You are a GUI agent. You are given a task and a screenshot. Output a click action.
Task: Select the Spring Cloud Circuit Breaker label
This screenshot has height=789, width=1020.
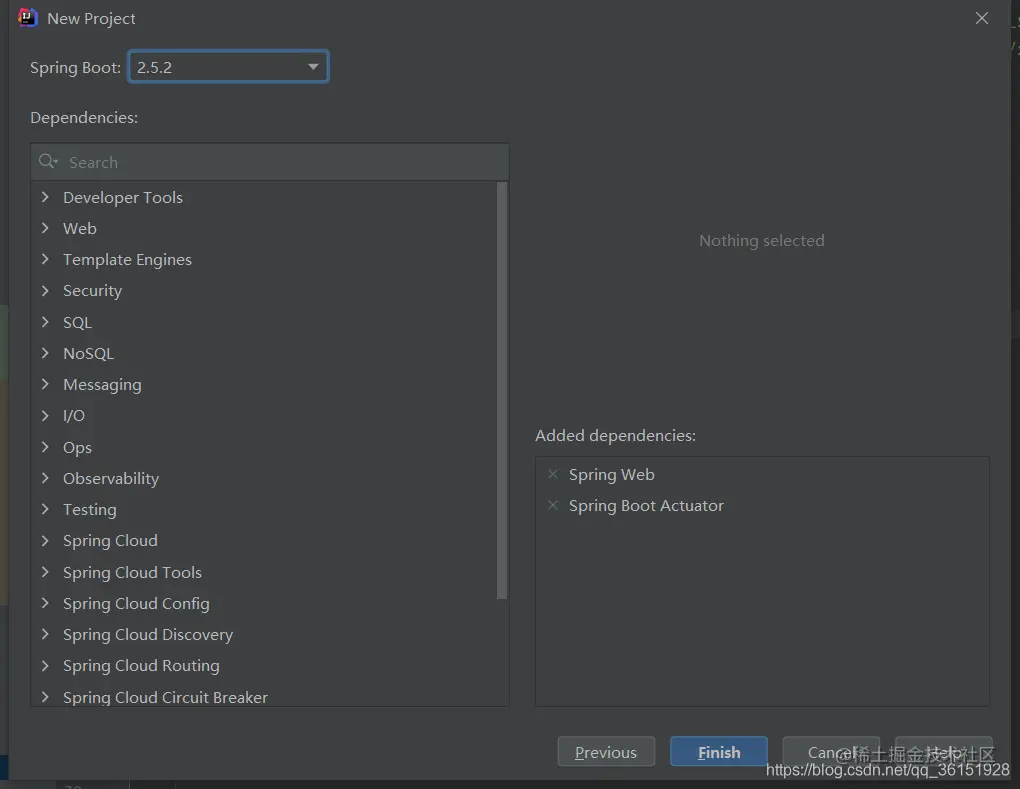pos(165,697)
